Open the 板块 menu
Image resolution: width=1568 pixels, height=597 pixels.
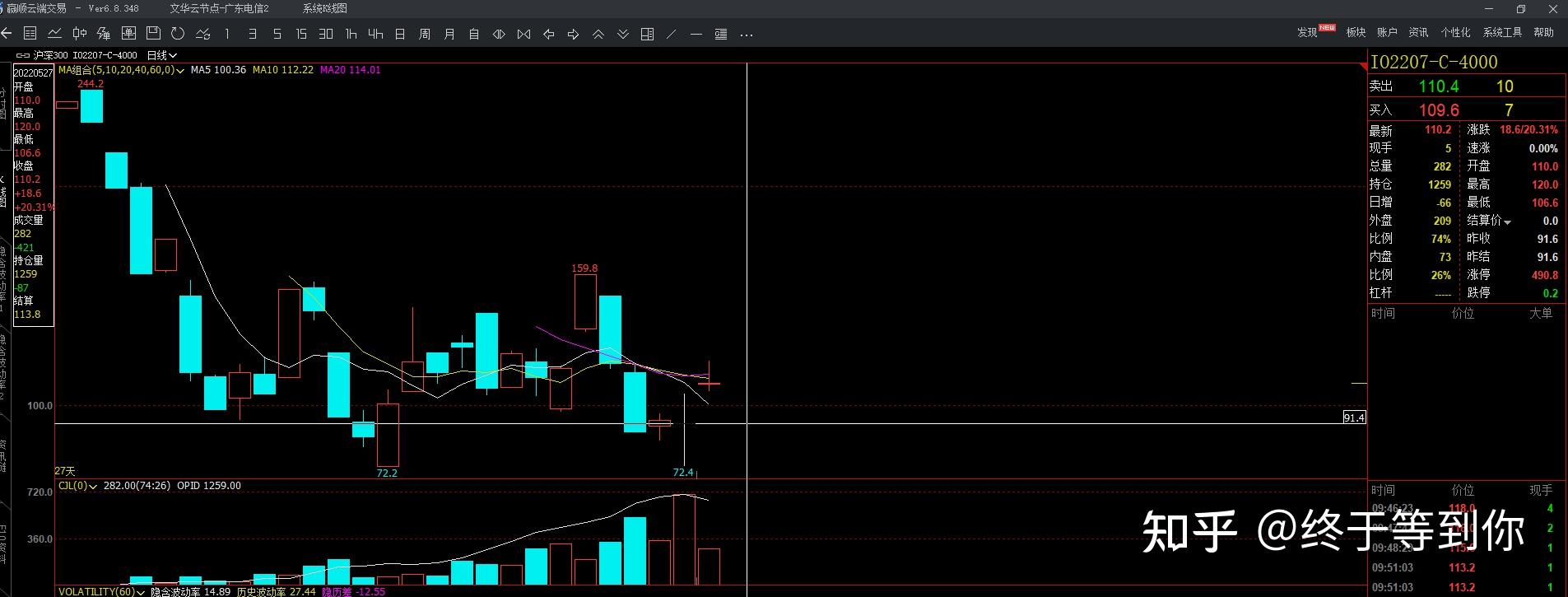(1356, 32)
